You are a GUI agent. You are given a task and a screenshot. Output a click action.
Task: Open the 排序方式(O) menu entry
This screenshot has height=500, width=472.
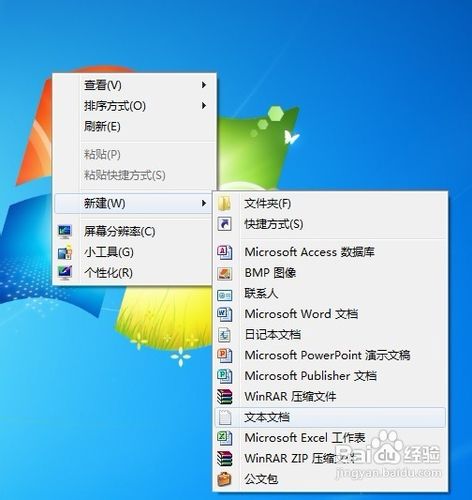click(x=134, y=106)
